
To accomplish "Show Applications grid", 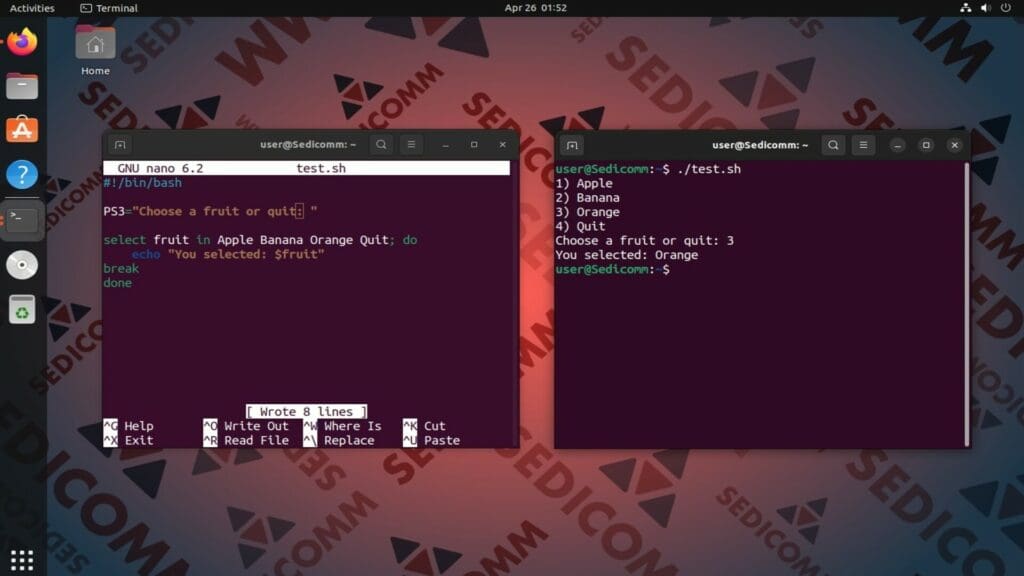I will pos(22,560).
